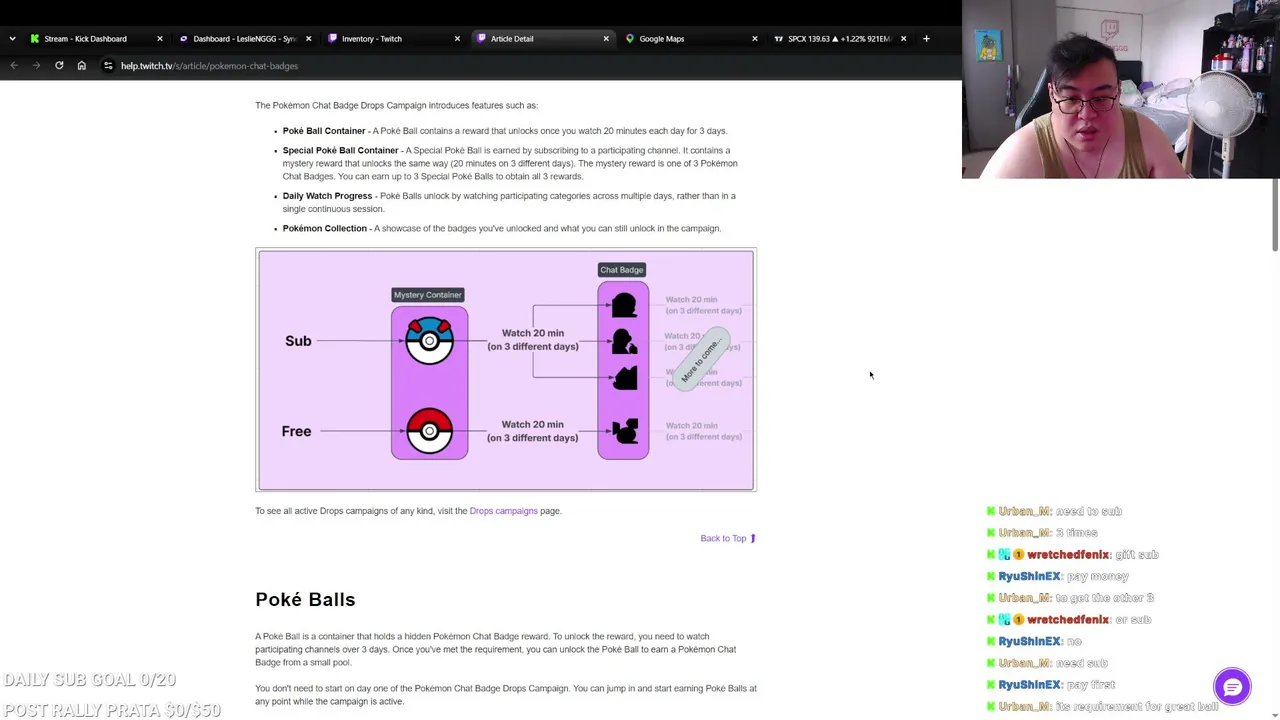Viewport: 1280px width, 720px height.
Task: Open the Drops campaigns link
Action: [503, 511]
